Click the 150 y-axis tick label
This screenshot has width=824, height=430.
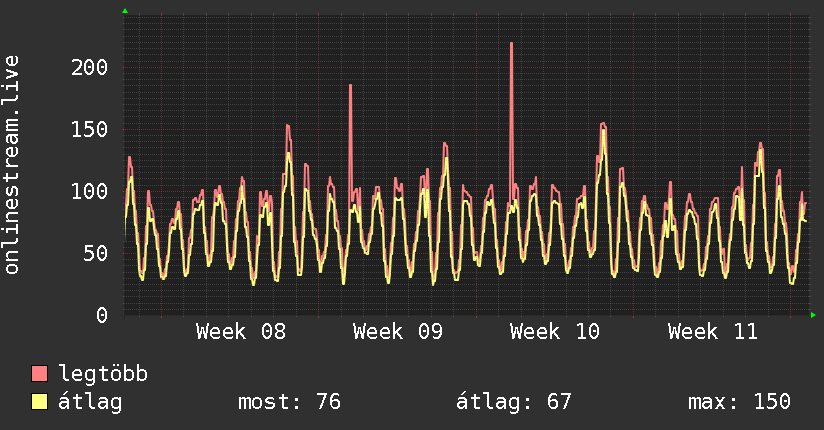(89, 129)
